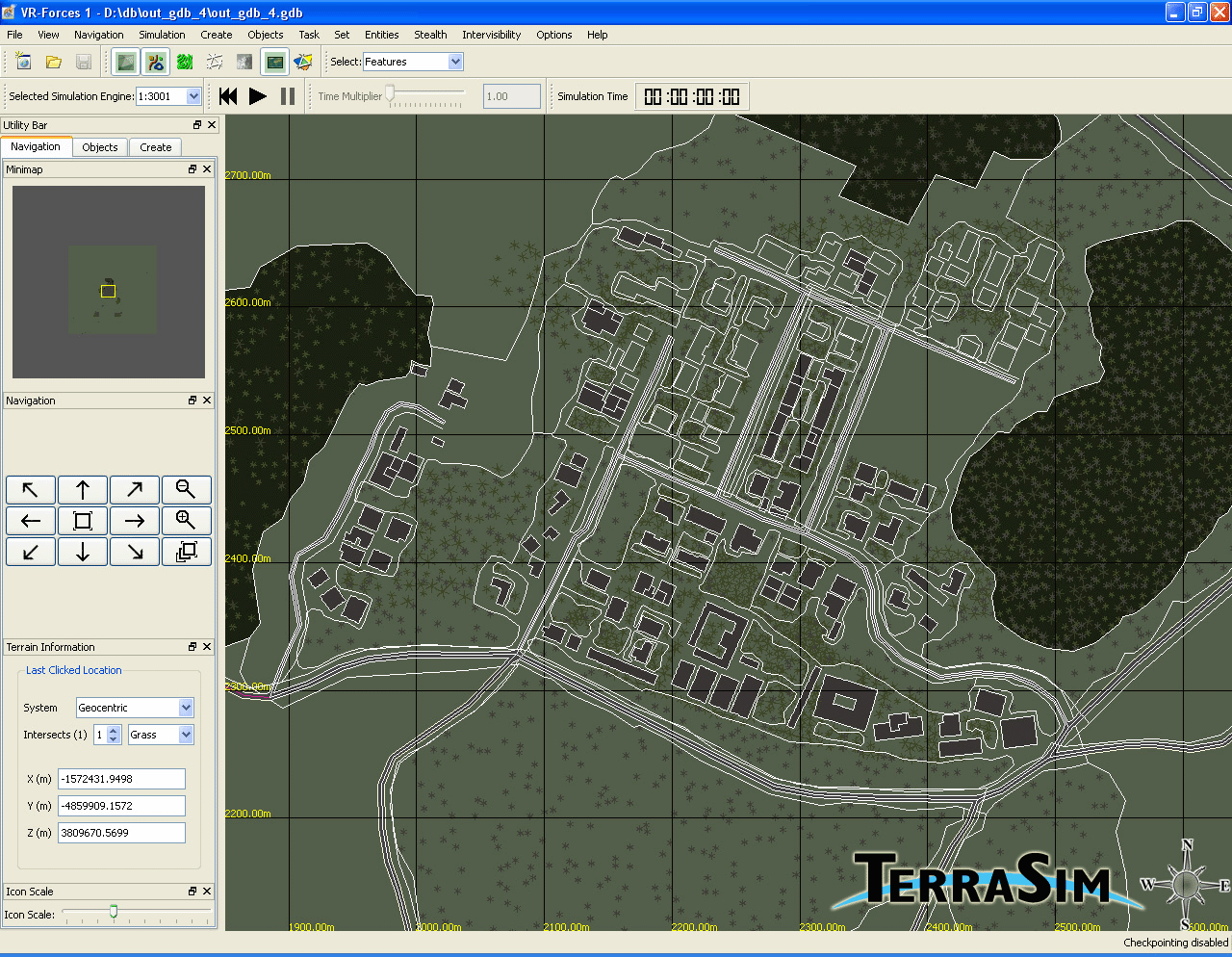Close the Utility Bar panel
The width and height of the screenshot is (1232, 957).
(212, 125)
